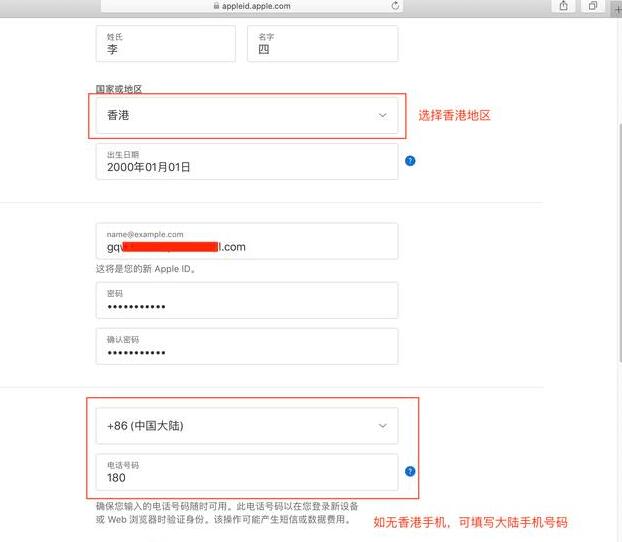Show the tab overview in Safari
The height and width of the screenshot is (542, 622).
[x=593, y=6]
